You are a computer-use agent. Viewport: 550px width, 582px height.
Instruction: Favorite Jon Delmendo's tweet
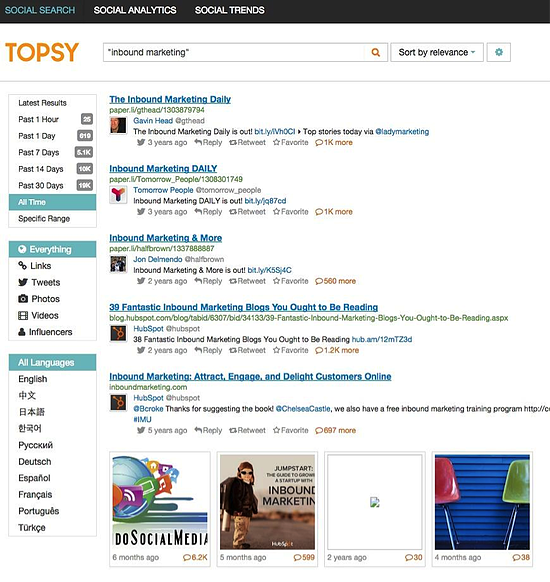(x=291, y=281)
